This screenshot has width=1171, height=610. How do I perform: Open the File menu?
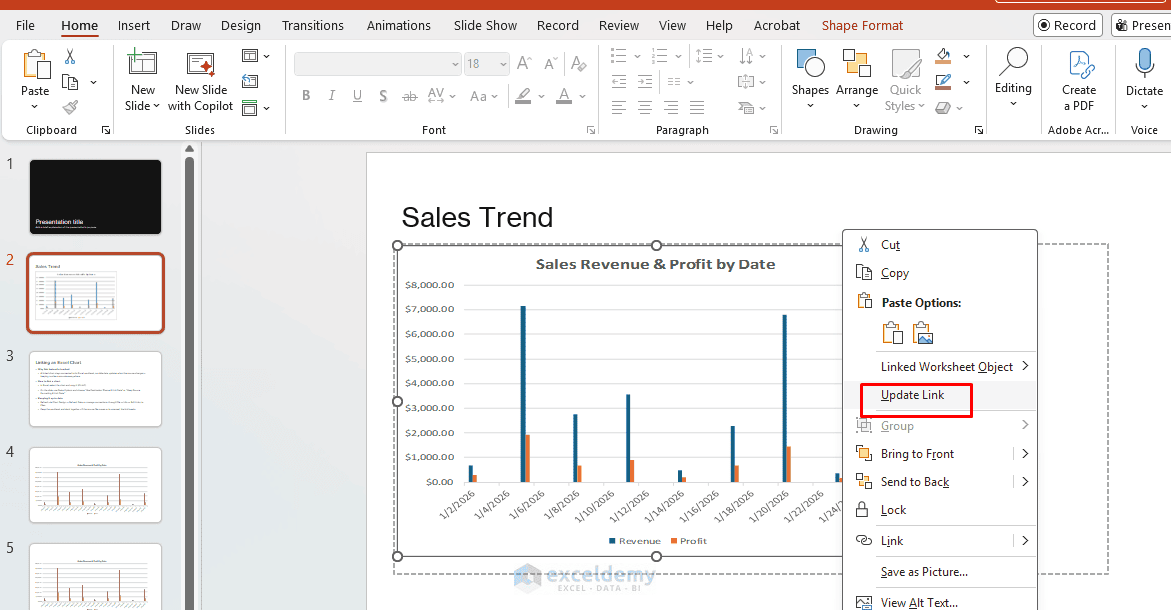point(25,25)
